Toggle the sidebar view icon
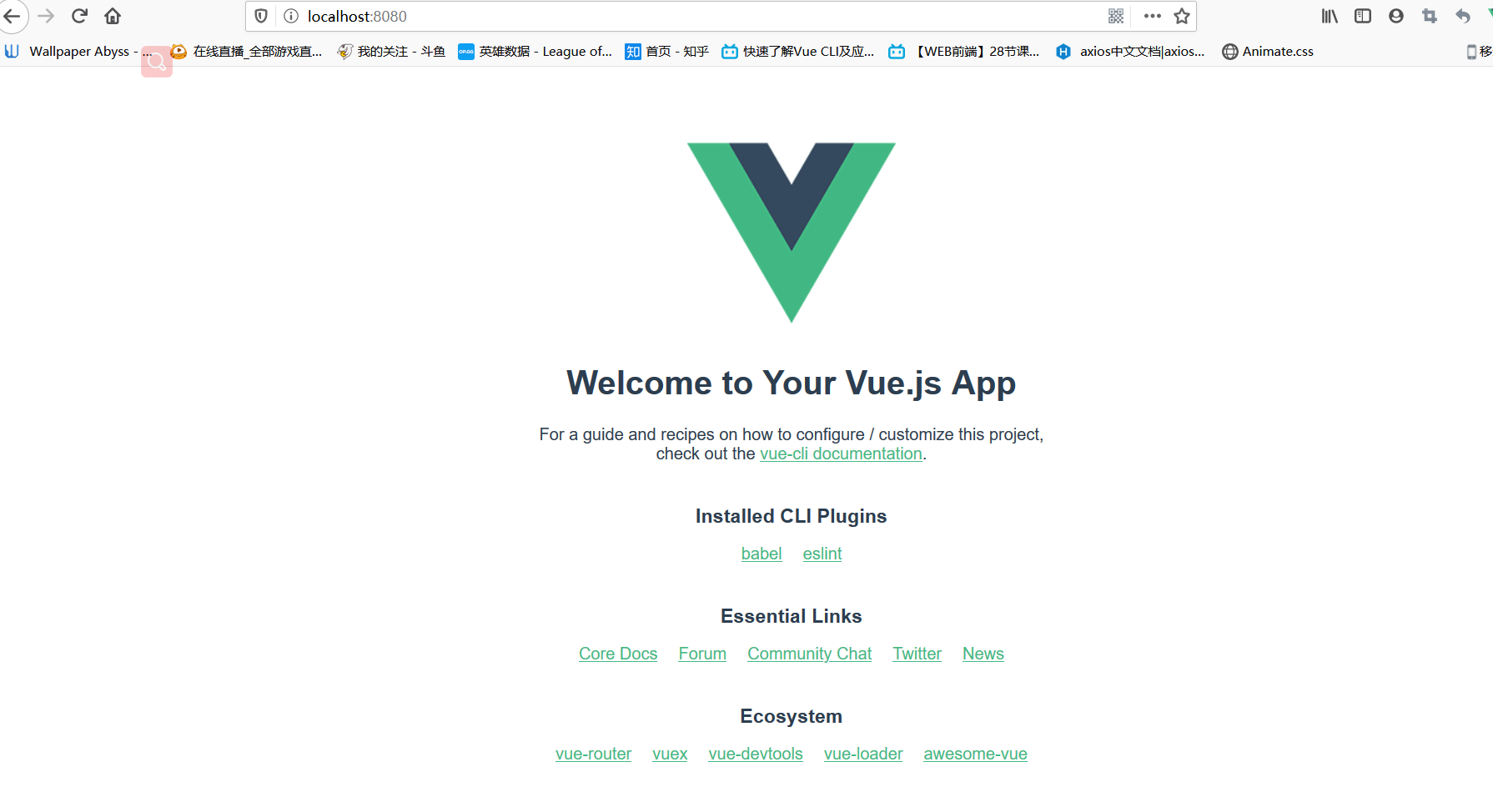Image resolution: width=1493 pixels, height=812 pixels. (x=1363, y=16)
